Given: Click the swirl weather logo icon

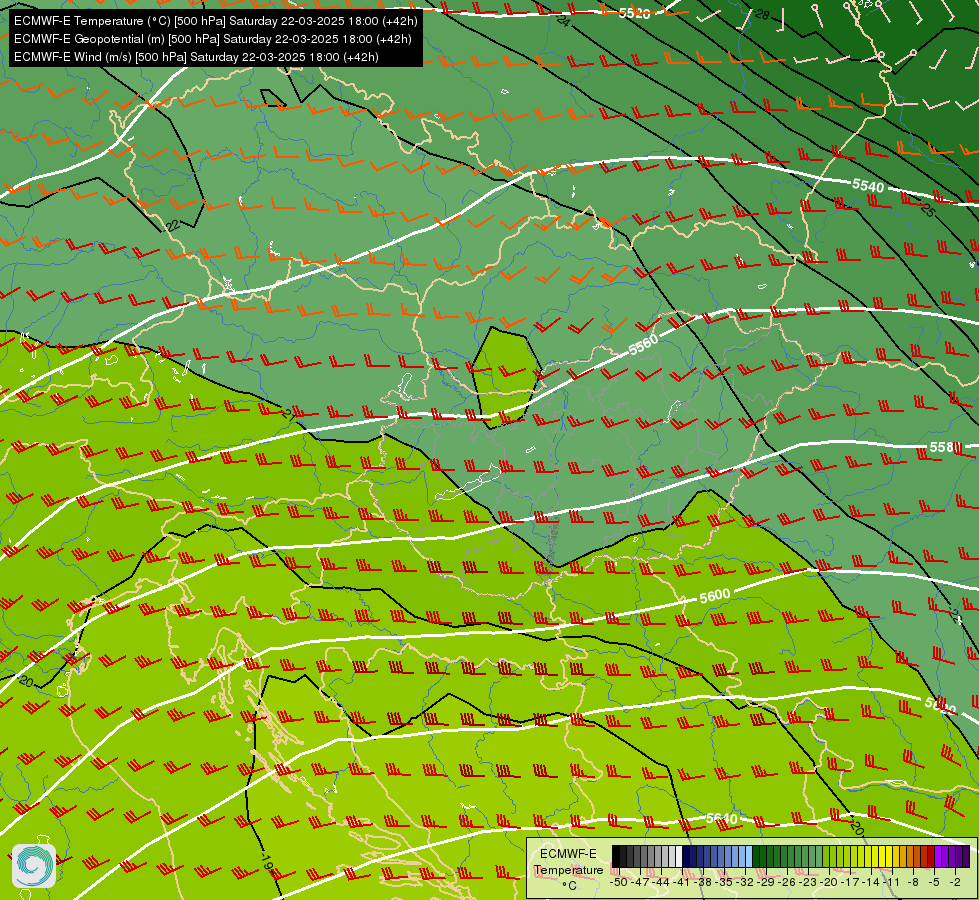Looking at the screenshot, I should point(34,866).
